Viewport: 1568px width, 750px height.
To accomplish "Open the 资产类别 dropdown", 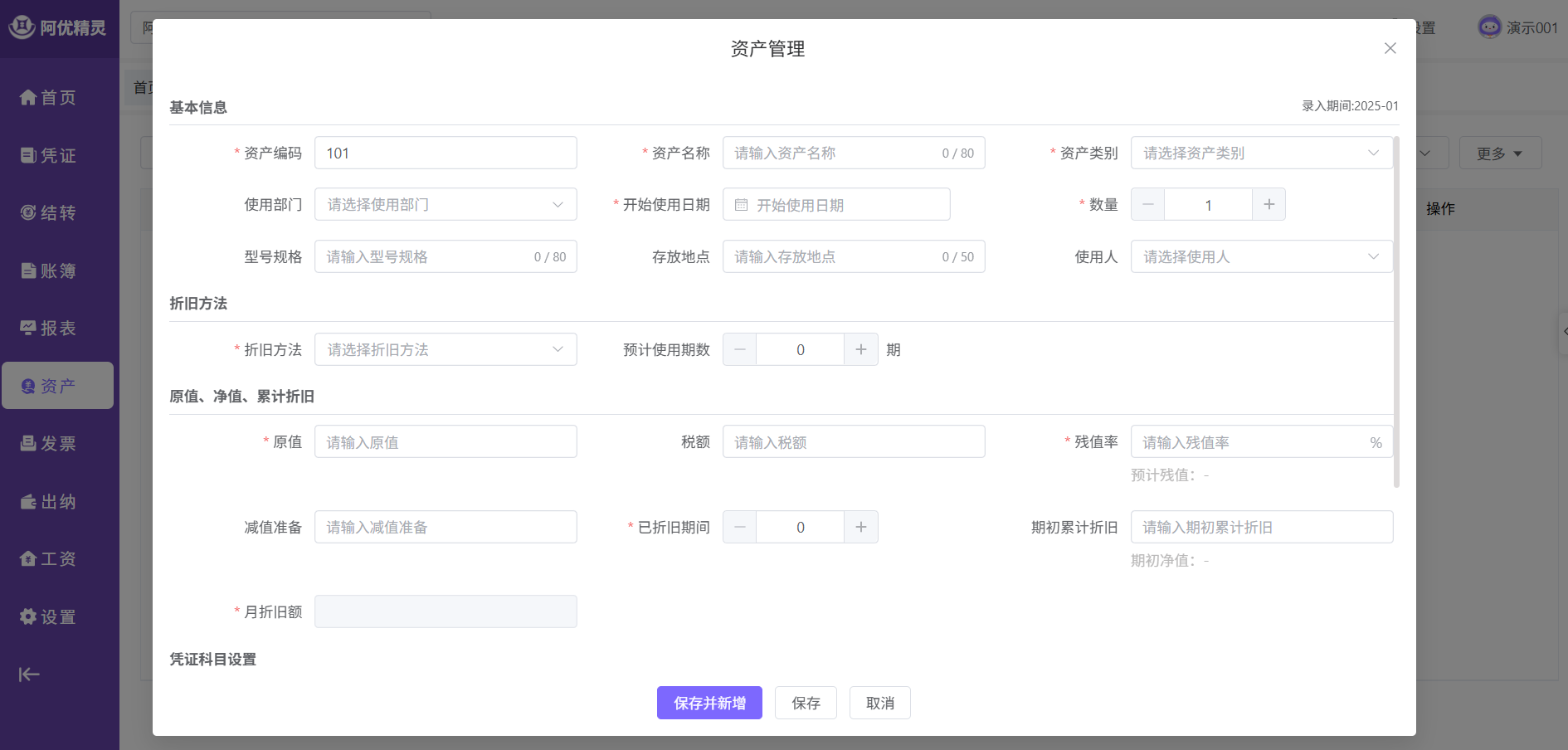I will [x=1261, y=153].
